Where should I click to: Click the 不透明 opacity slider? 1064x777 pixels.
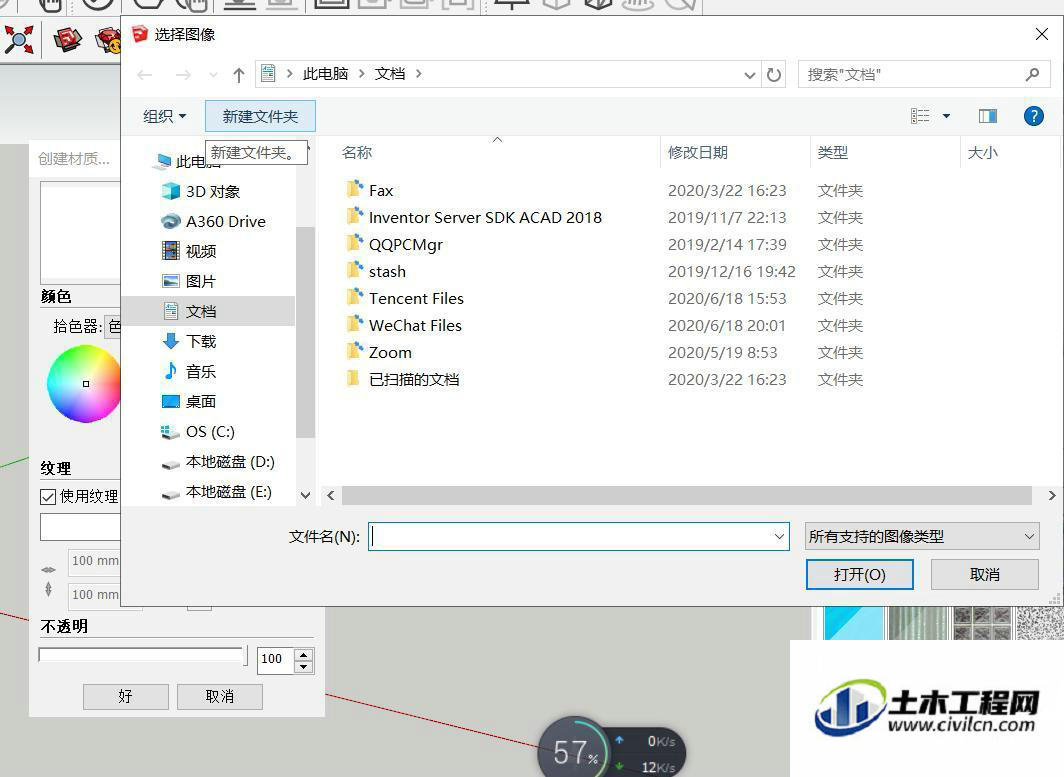tap(142, 656)
